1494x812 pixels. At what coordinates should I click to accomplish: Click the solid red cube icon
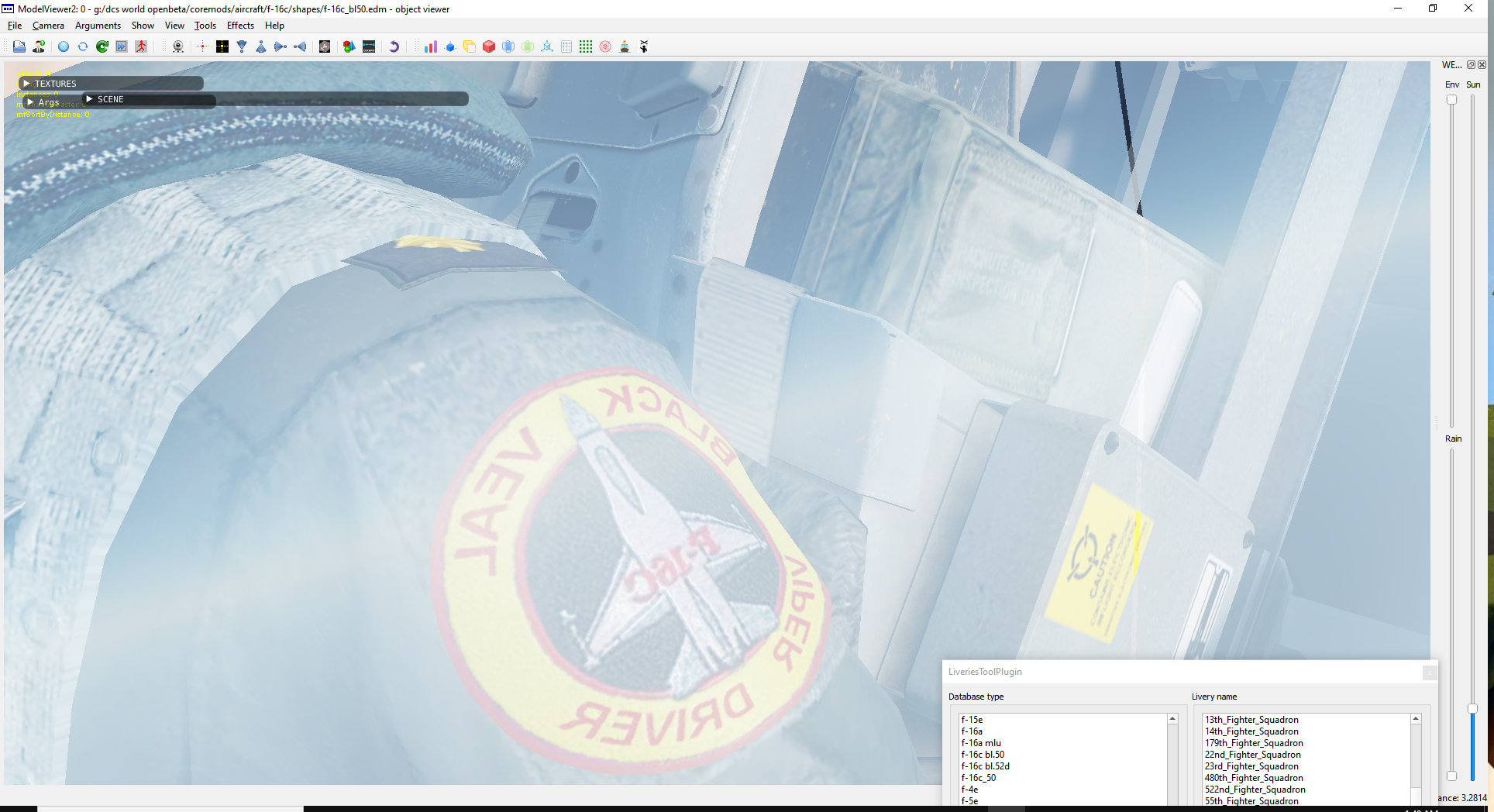(489, 46)
